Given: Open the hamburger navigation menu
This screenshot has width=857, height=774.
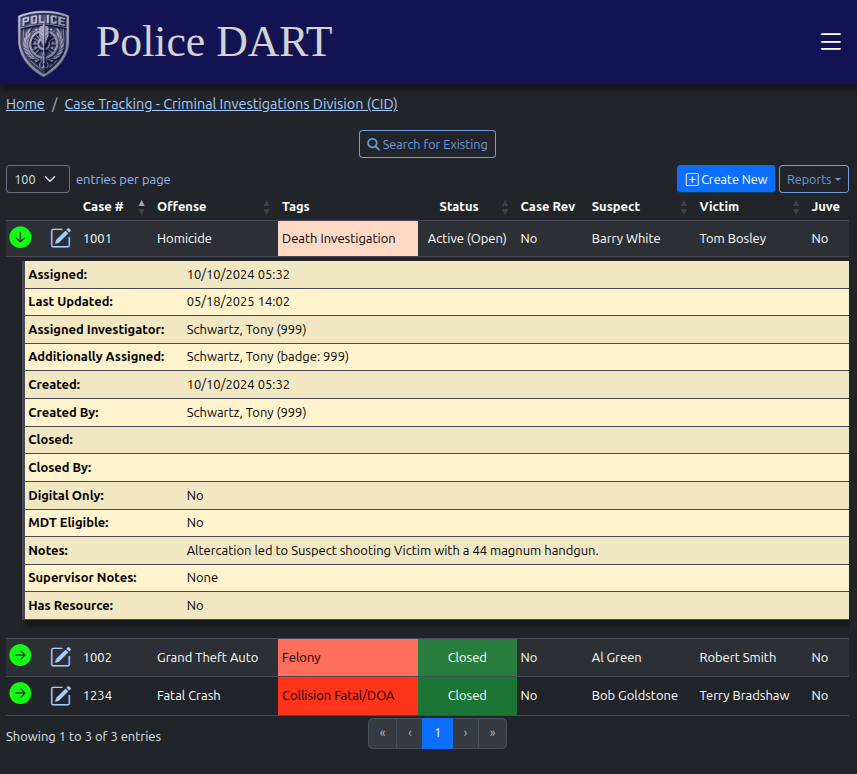Looking at the screenshot, I should pyautogui.click(x=830, y=42).
